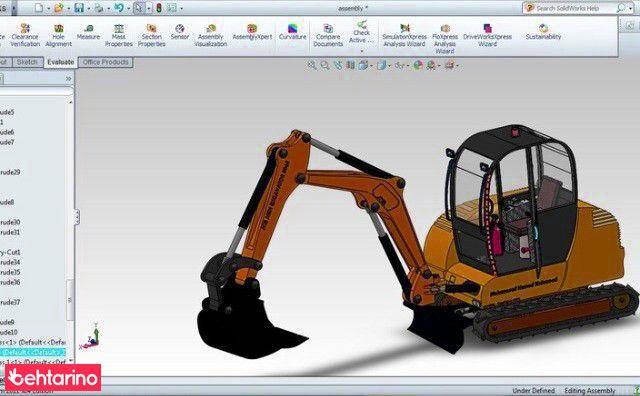Click the feature tree collapse handle

click(x=77, y=217)
